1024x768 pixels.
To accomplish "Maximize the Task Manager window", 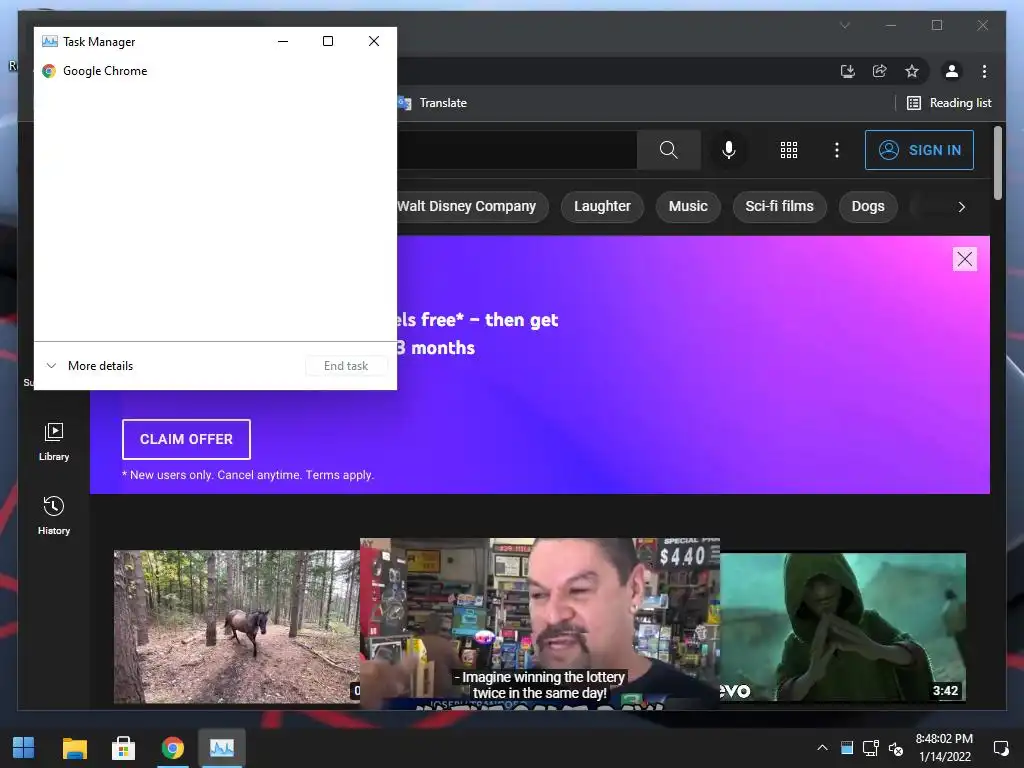I will pyautogui.click(x=328, y=41).
